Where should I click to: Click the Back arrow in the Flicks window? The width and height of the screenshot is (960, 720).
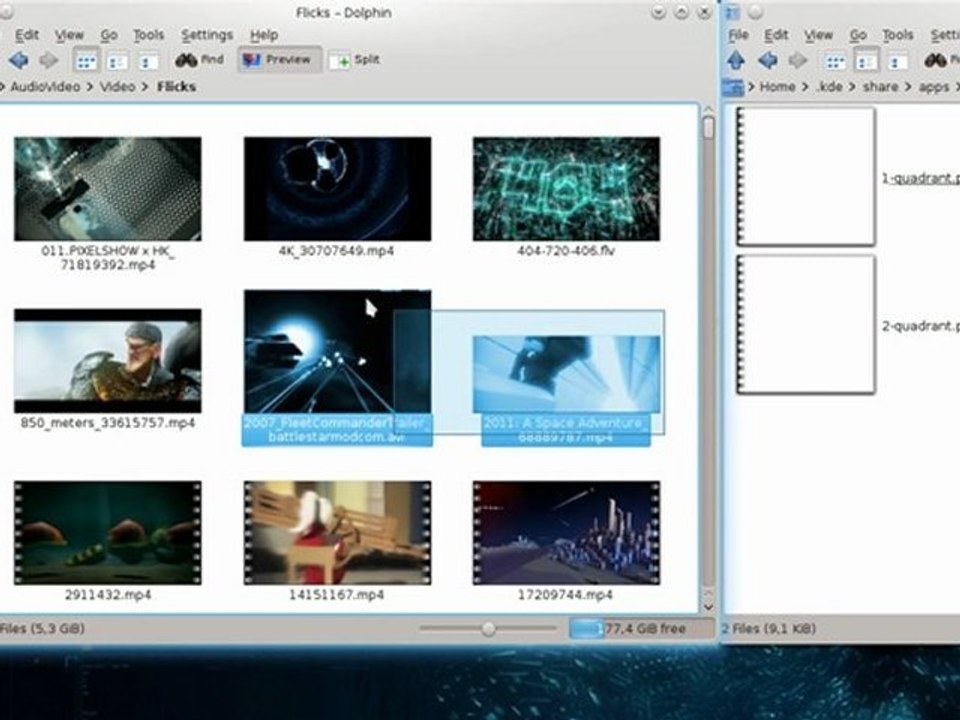click(x=18, y=61)
